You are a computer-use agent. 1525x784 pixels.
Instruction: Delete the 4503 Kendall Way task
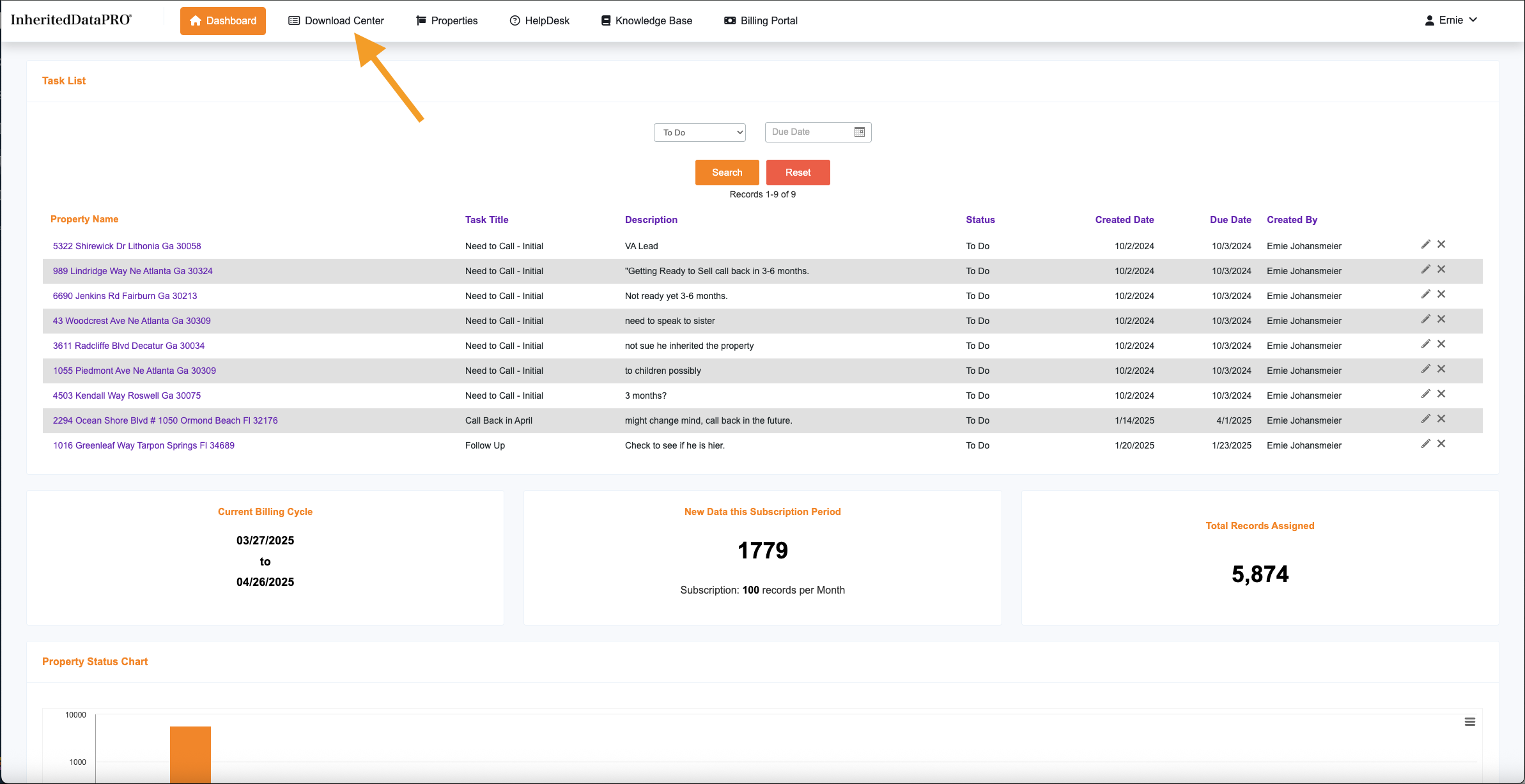click(1441, 394)
